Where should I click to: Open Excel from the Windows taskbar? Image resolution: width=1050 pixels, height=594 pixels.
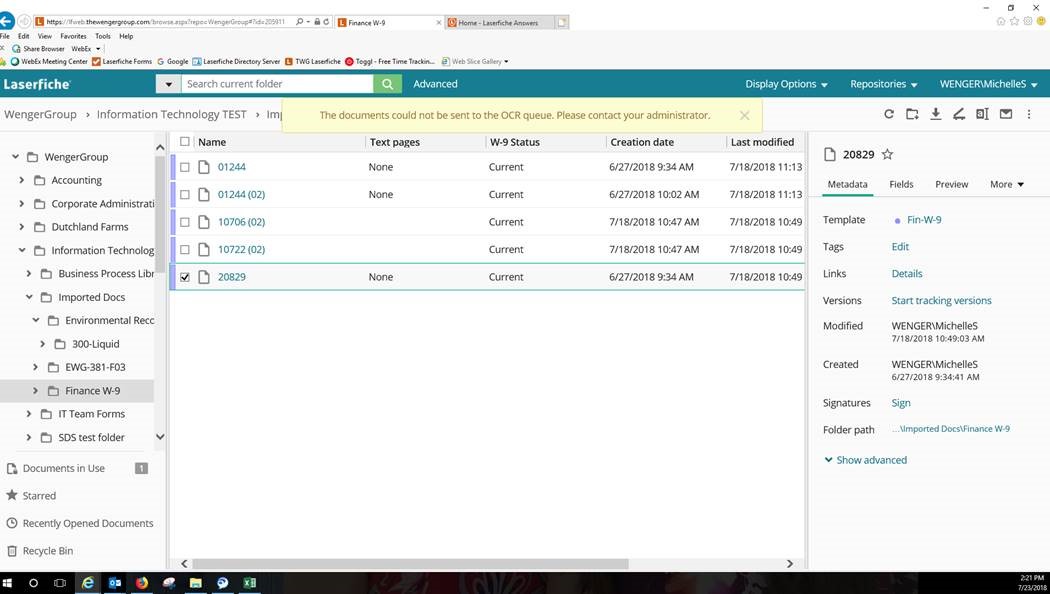249,583
